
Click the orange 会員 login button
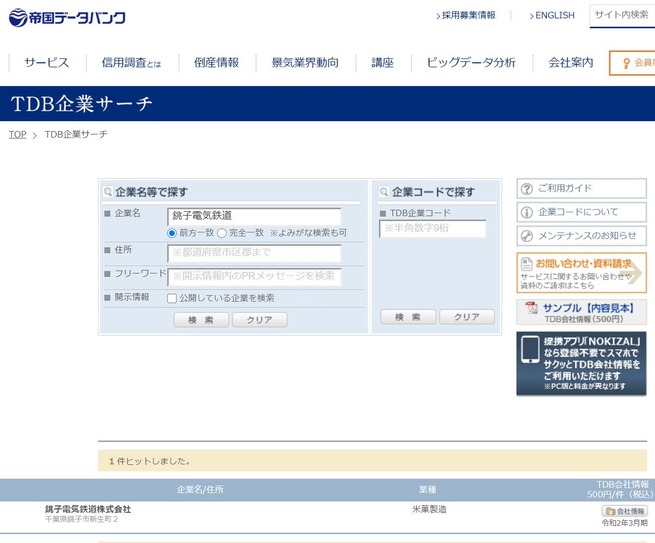tap(632, 63)
